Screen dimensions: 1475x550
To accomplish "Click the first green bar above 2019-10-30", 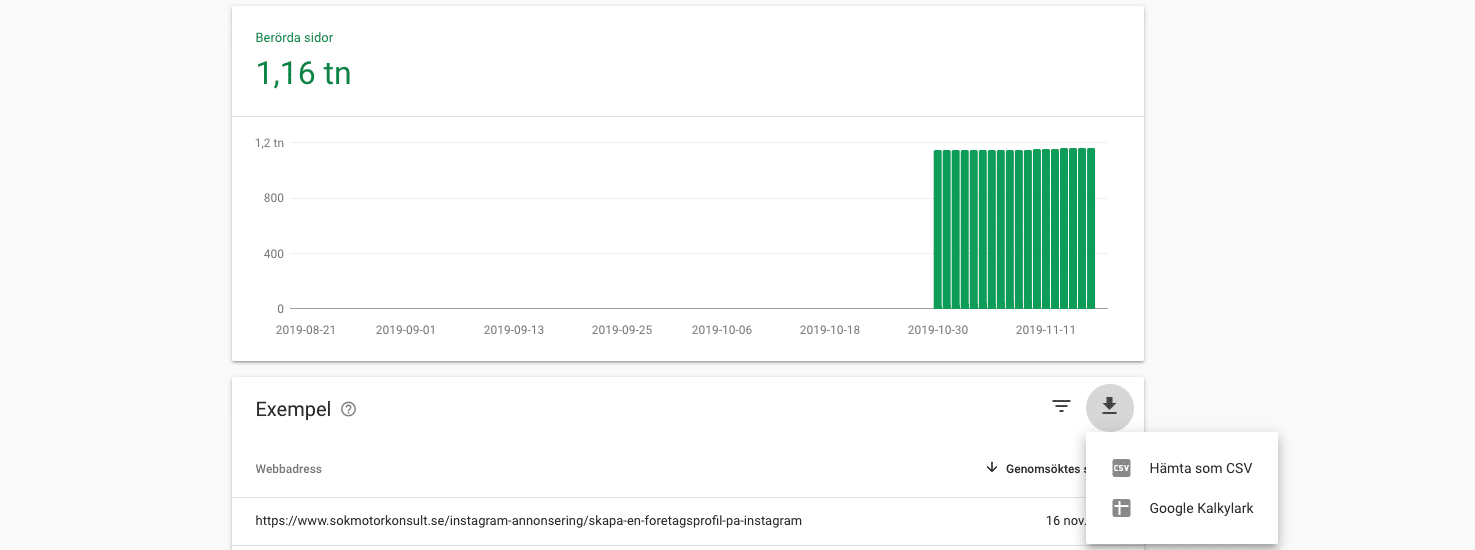I will pos(938,230).
